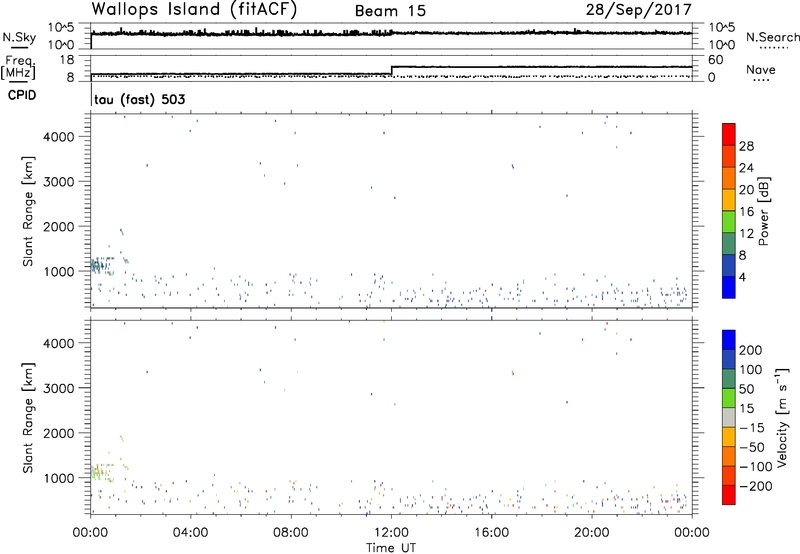This screenshot has width=800, height=554.
Task: Click the "4000" tick on power panel axis
Action: click(x=59, y=137)
